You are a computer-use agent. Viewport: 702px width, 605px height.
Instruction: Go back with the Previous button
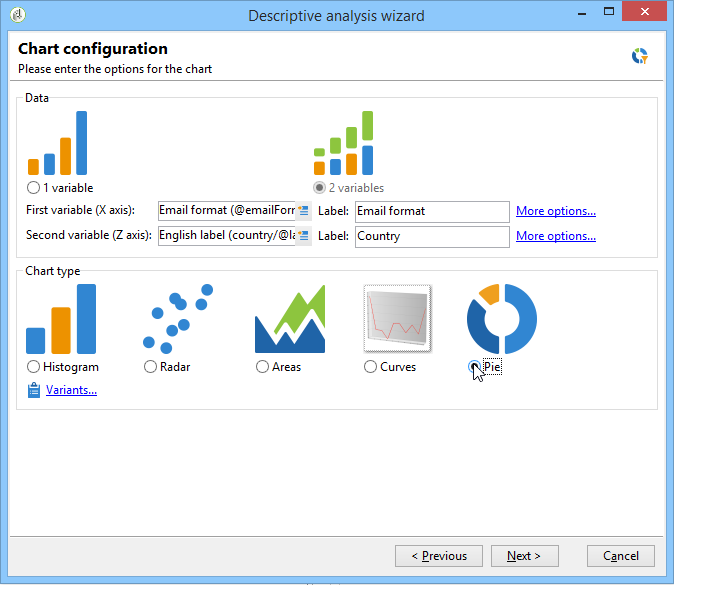tap(439, 556)
